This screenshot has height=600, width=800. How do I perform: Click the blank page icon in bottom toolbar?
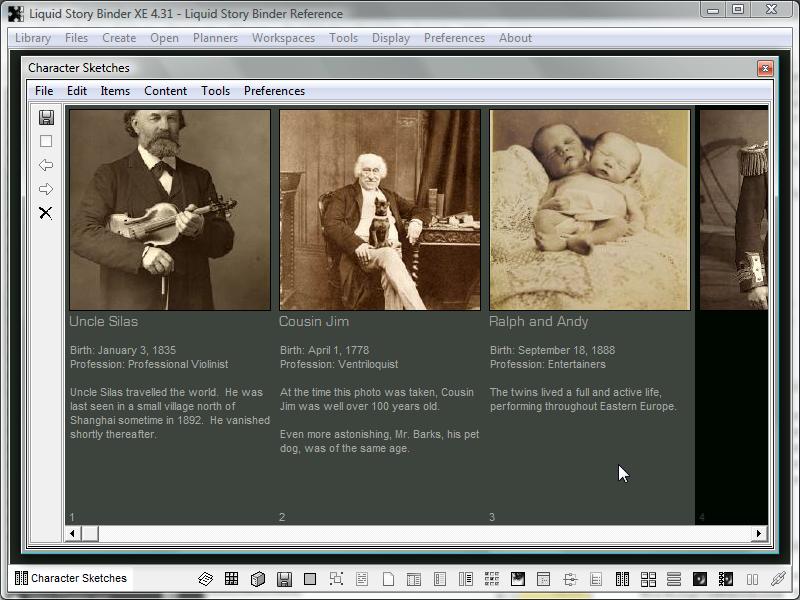[x=388, y=579]
